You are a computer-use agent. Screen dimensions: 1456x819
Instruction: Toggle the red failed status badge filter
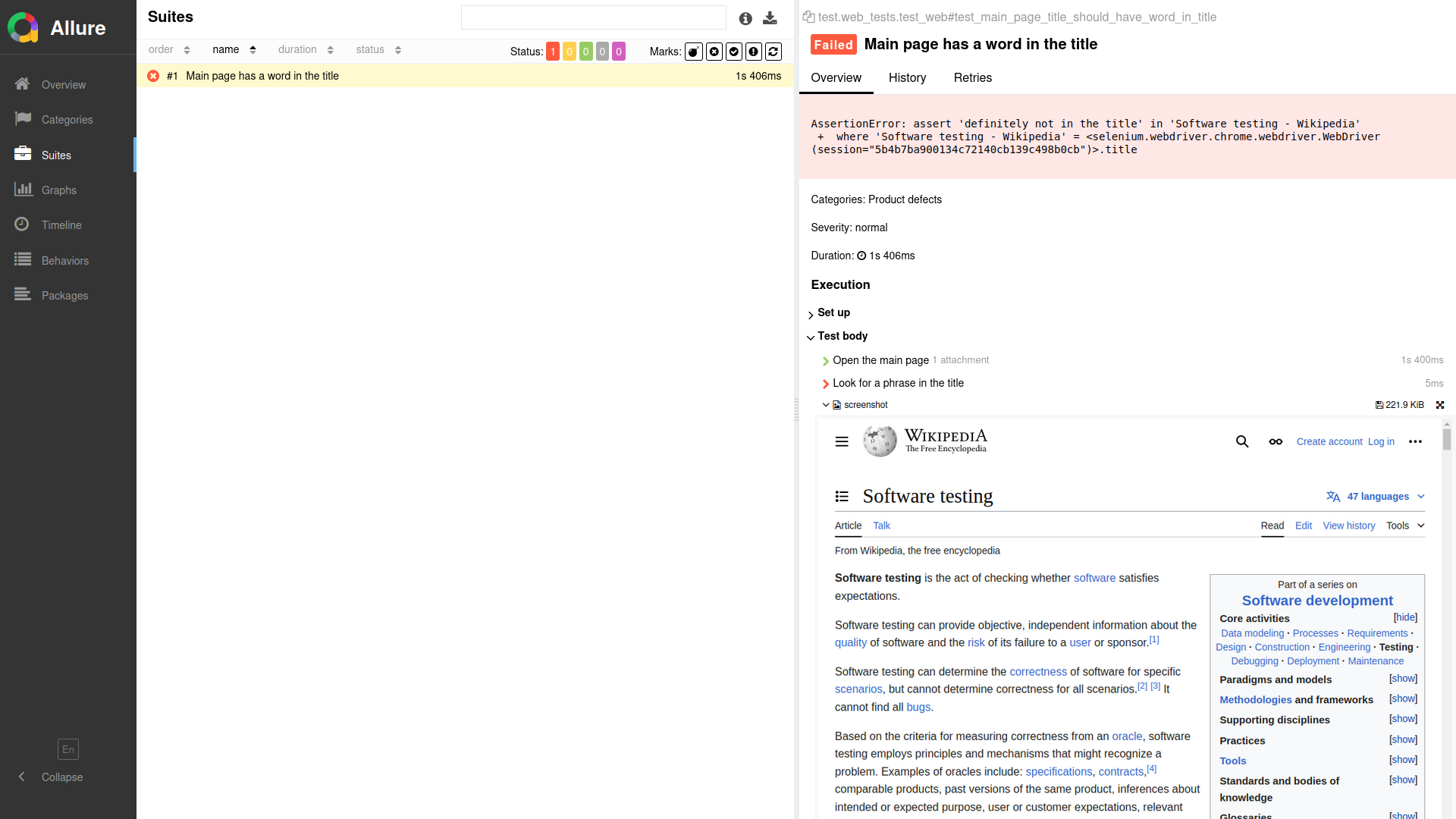(x=553, y=51)
